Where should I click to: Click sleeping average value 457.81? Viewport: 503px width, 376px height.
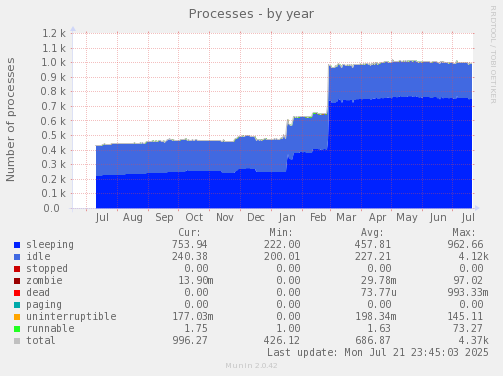373,245
